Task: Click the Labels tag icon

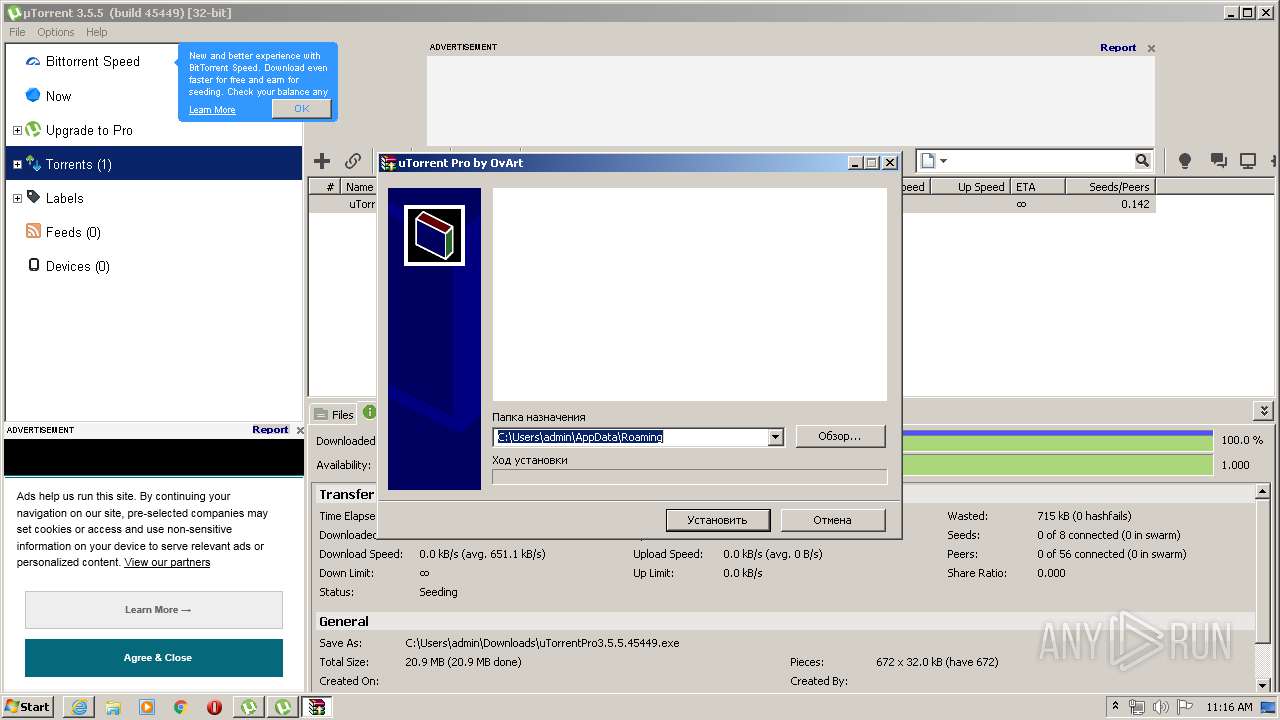Action: click(x=33, y=198)
